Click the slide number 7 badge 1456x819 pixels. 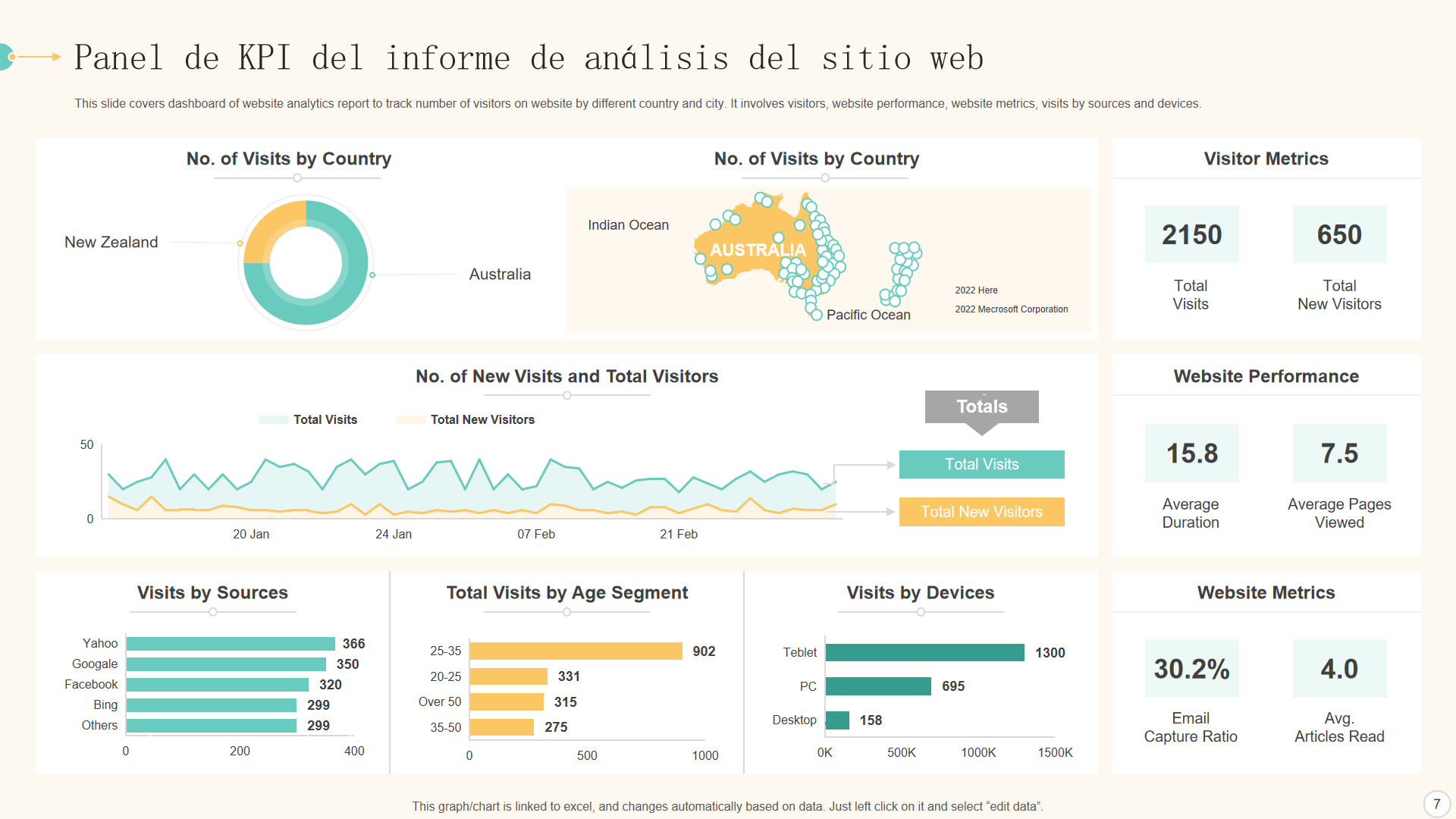click(1437, 804)
